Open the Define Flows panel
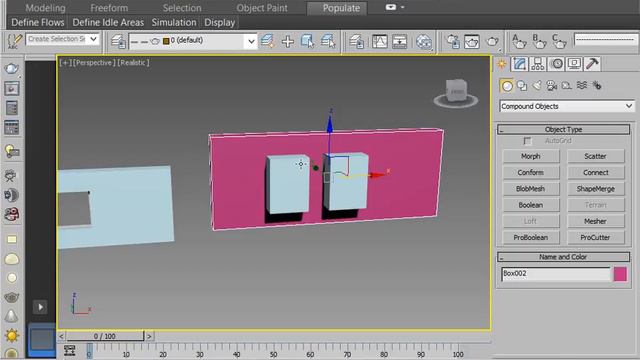640x360 pixels. tap(38, 22)
